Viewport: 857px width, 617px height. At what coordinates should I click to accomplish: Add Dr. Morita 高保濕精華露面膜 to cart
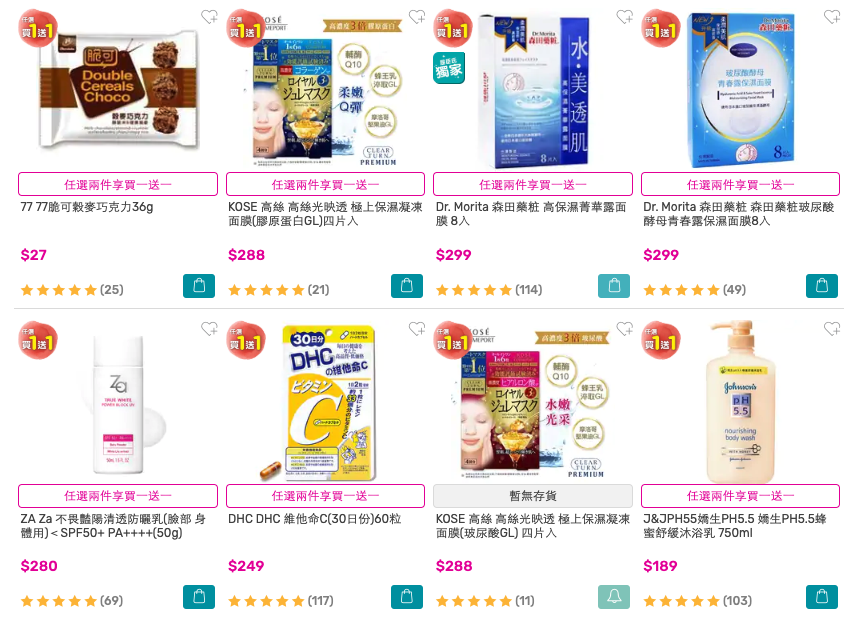click(x=614, y=286)
